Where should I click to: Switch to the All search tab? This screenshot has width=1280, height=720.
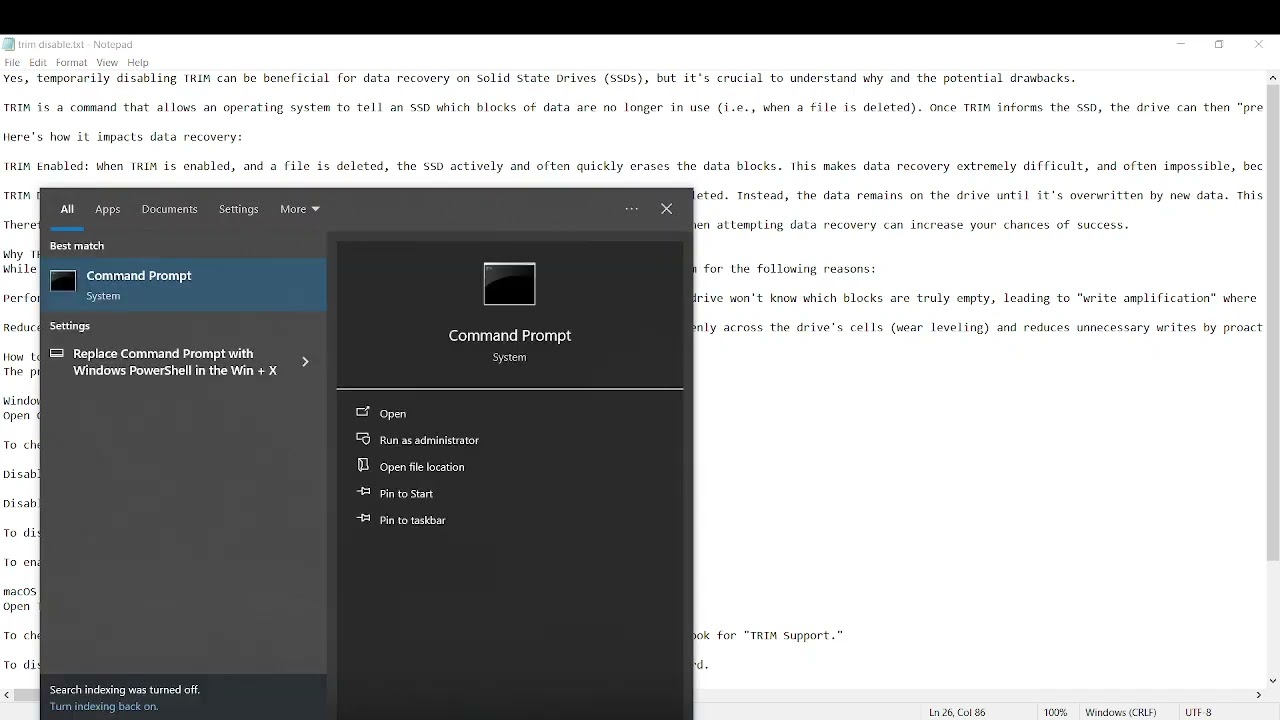67,210
